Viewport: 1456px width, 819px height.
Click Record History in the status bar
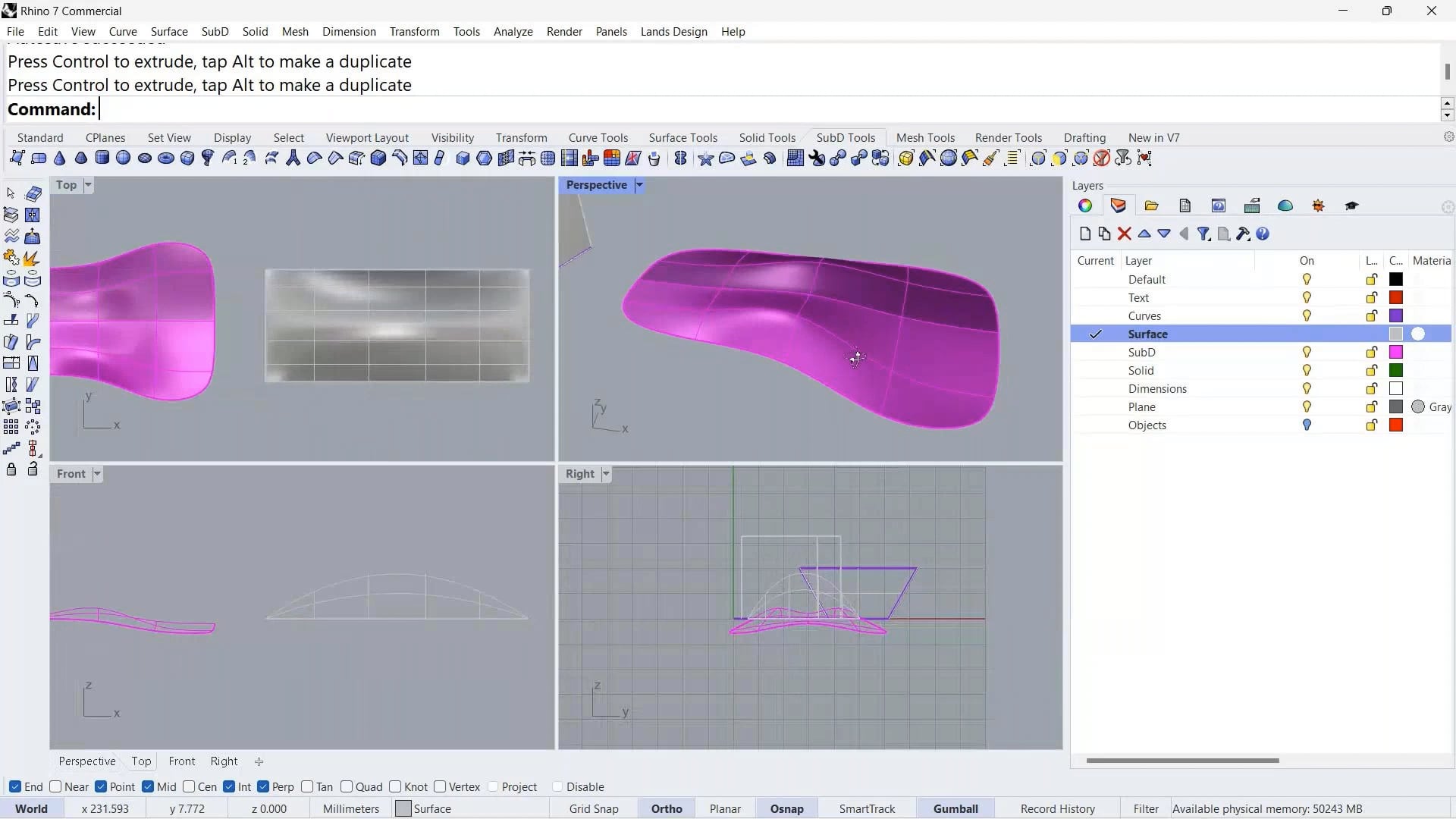1057,808
